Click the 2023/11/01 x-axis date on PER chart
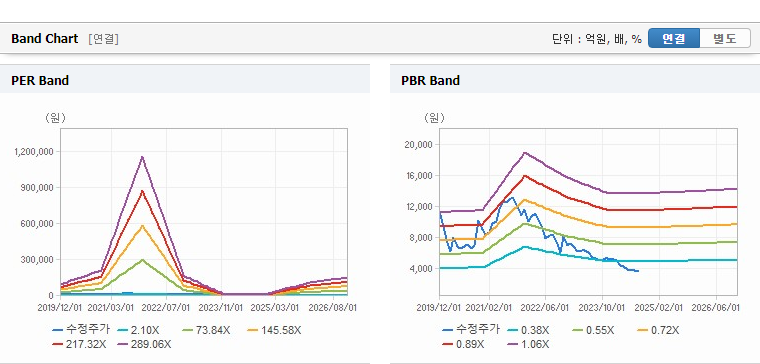 pyautogui.click(x=222, y=308)
